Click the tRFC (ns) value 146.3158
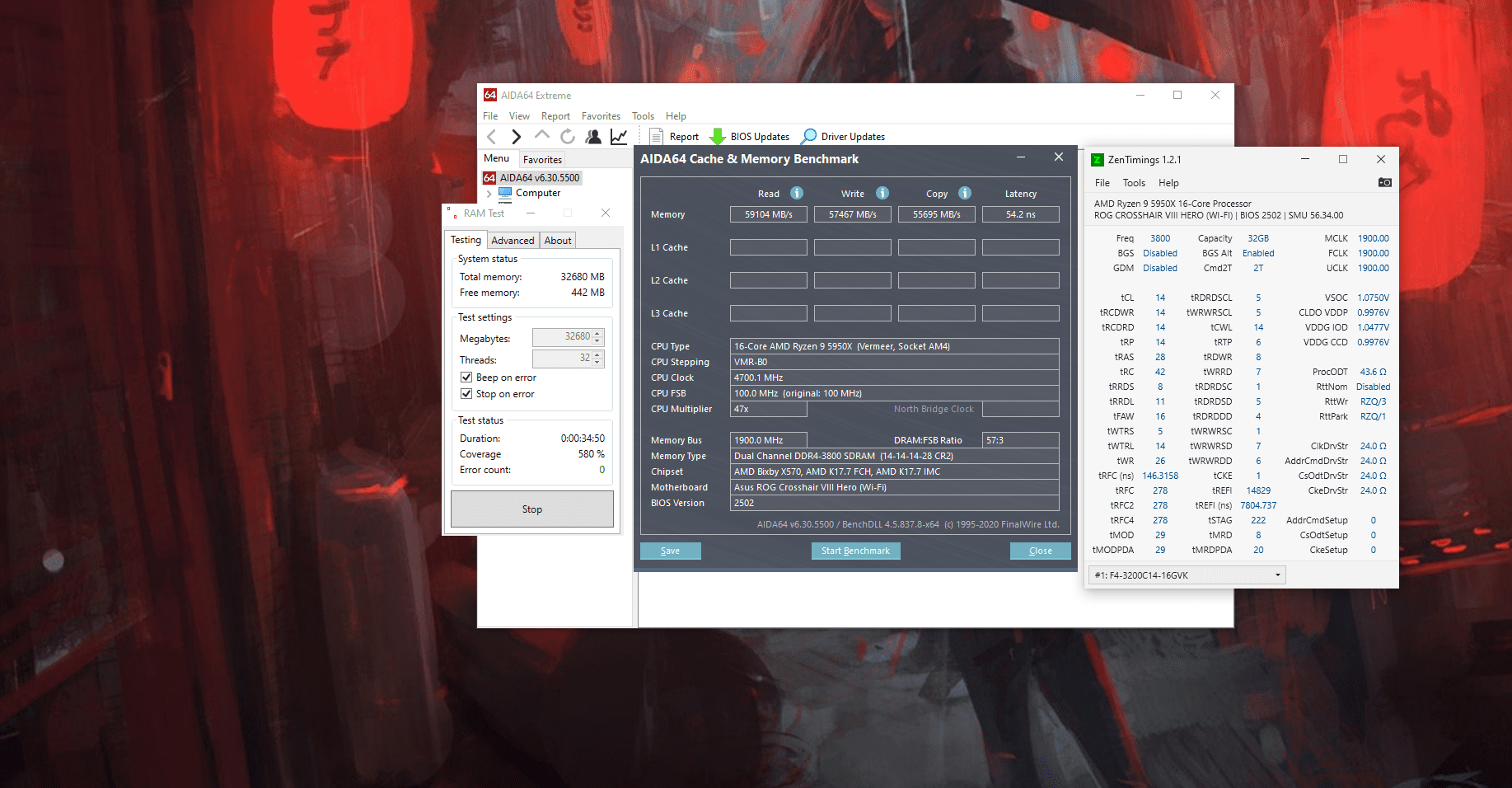The width and height of the screenshot is (1512, 788). 1160,476
